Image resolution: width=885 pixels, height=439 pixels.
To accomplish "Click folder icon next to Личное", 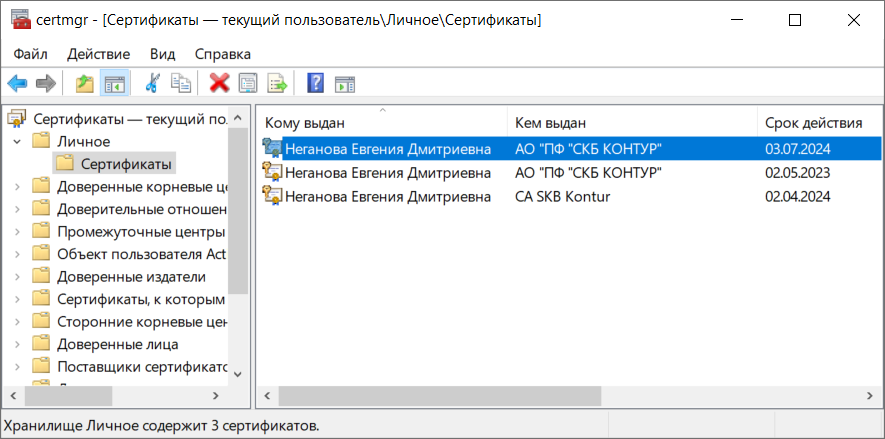I will (x=41, y=141).
